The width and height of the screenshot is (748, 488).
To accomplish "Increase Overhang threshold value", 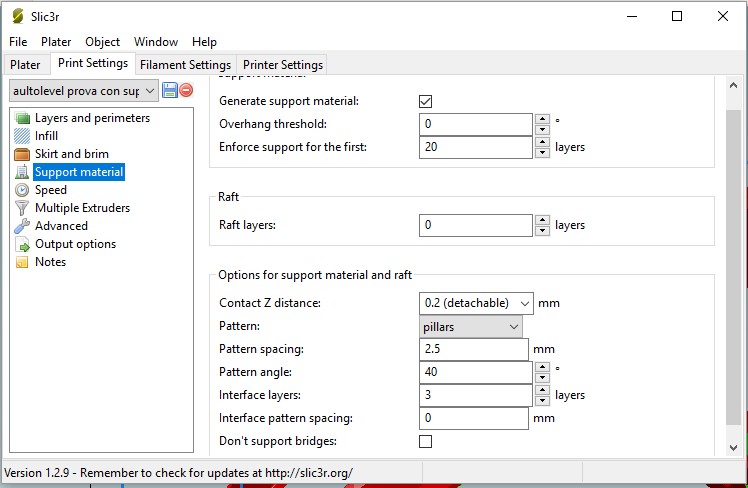I will tap(542, 119).
